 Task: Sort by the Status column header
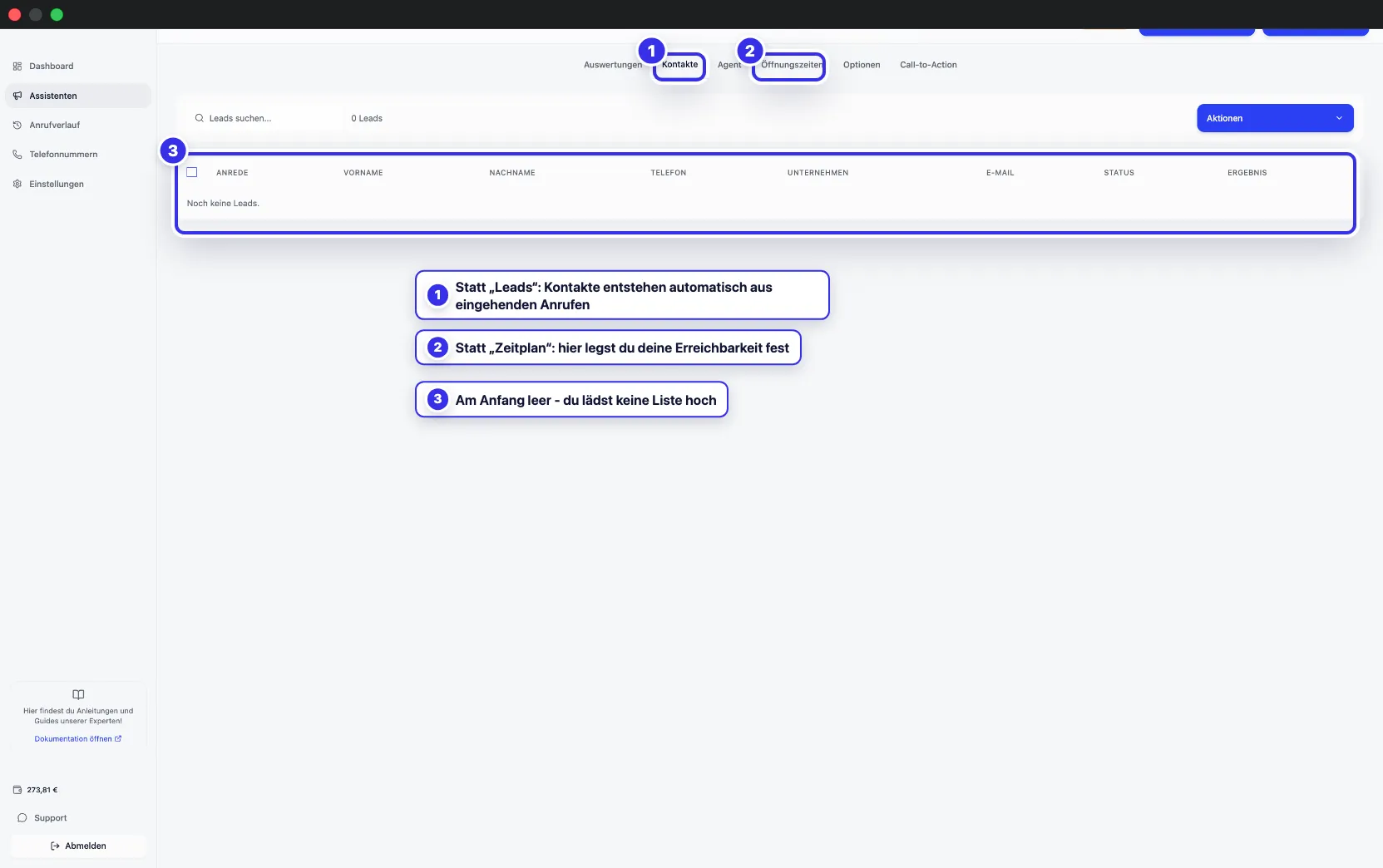click(x=1119, y=173)
